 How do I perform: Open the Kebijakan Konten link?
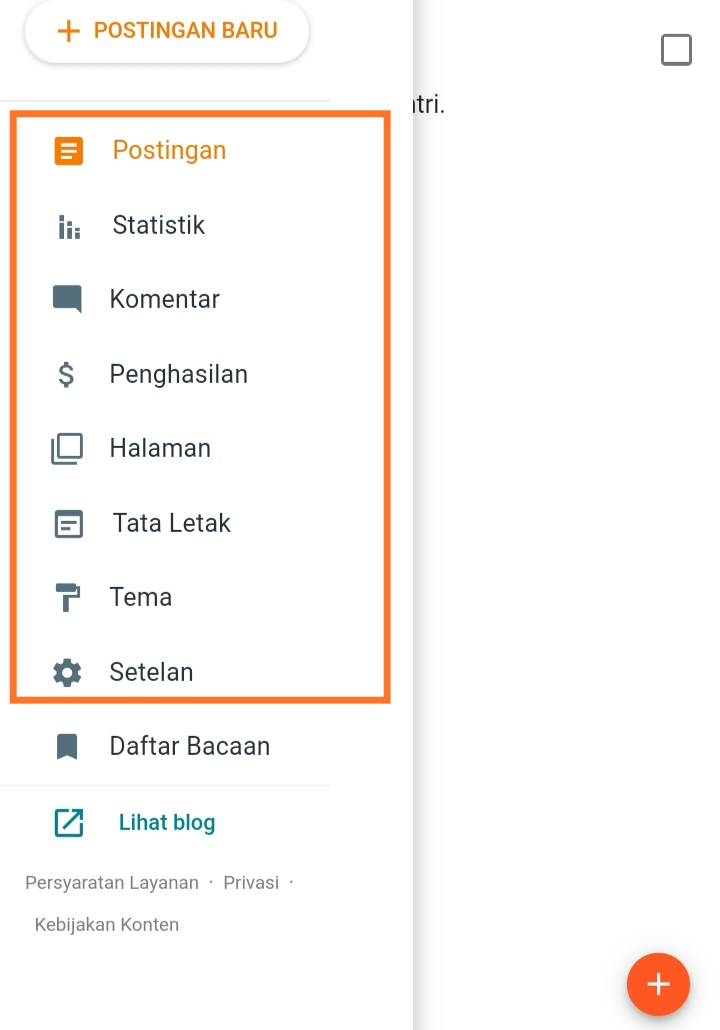(x=106, y=924)
